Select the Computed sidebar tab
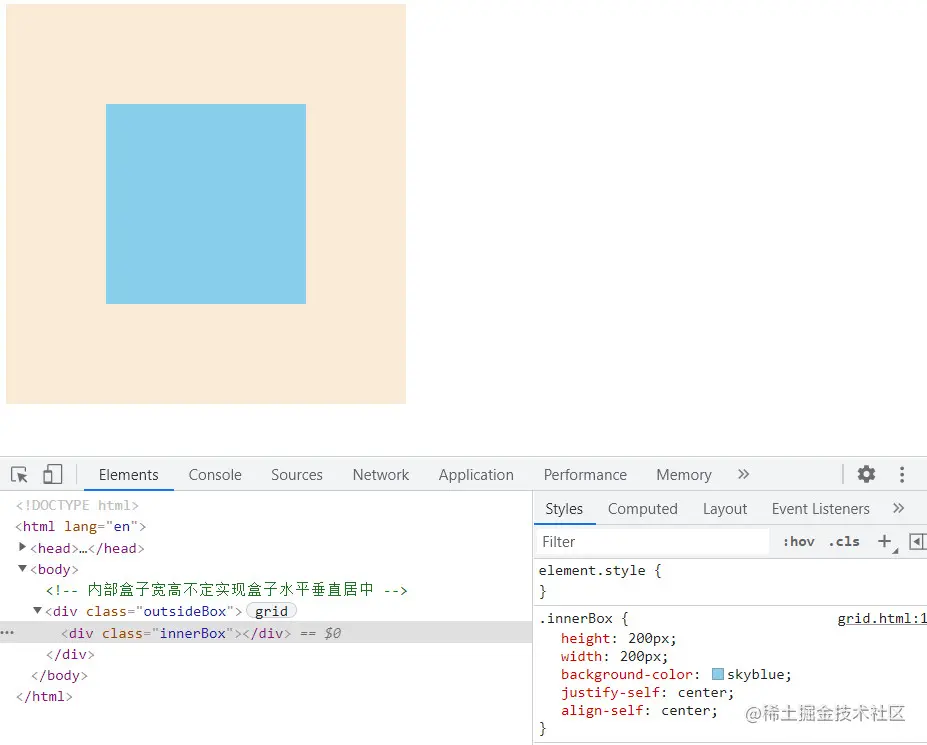 (643, 508)
